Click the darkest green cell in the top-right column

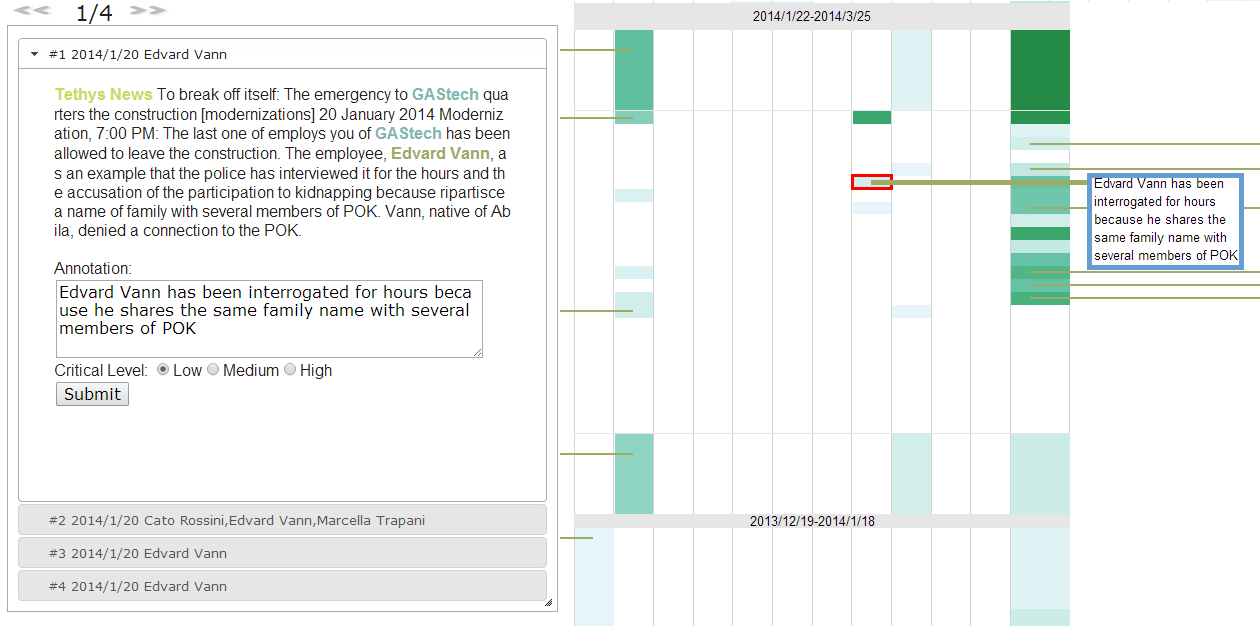[x=1039, y=70]
